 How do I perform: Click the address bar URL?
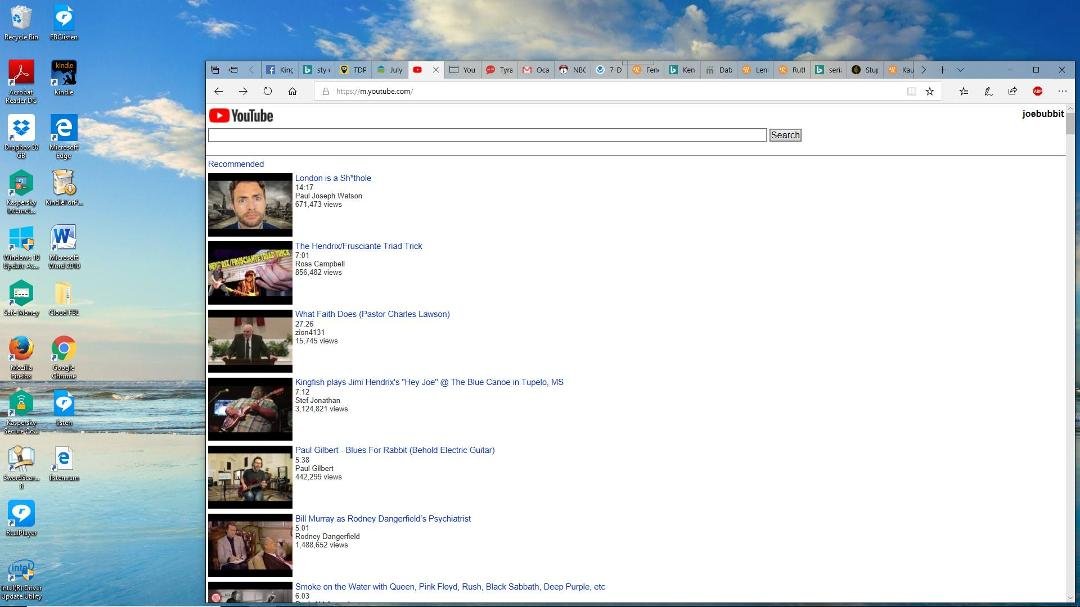tap(375, 91)
